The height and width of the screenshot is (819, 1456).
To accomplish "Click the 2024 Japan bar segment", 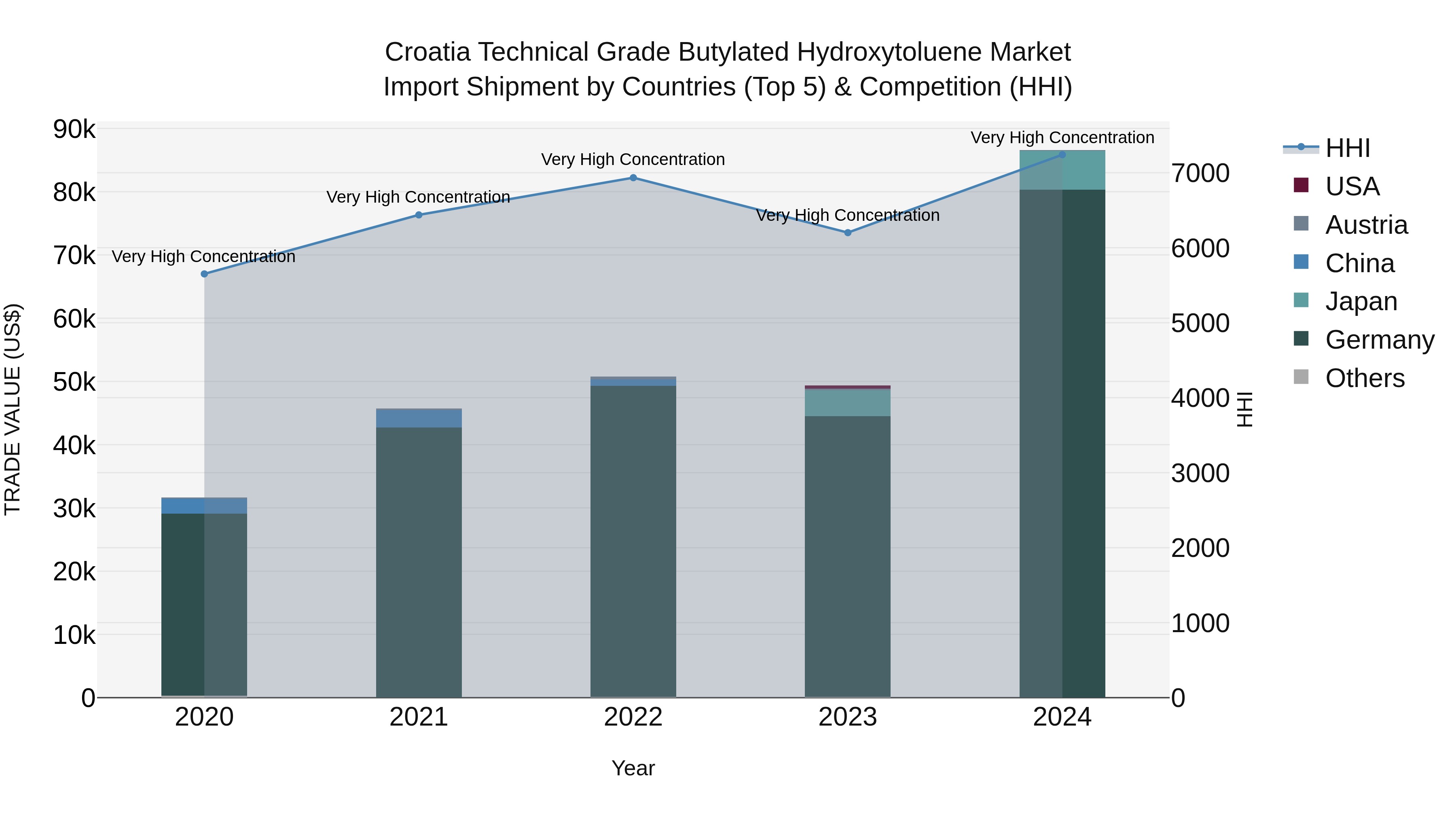I will point(1062,170).
